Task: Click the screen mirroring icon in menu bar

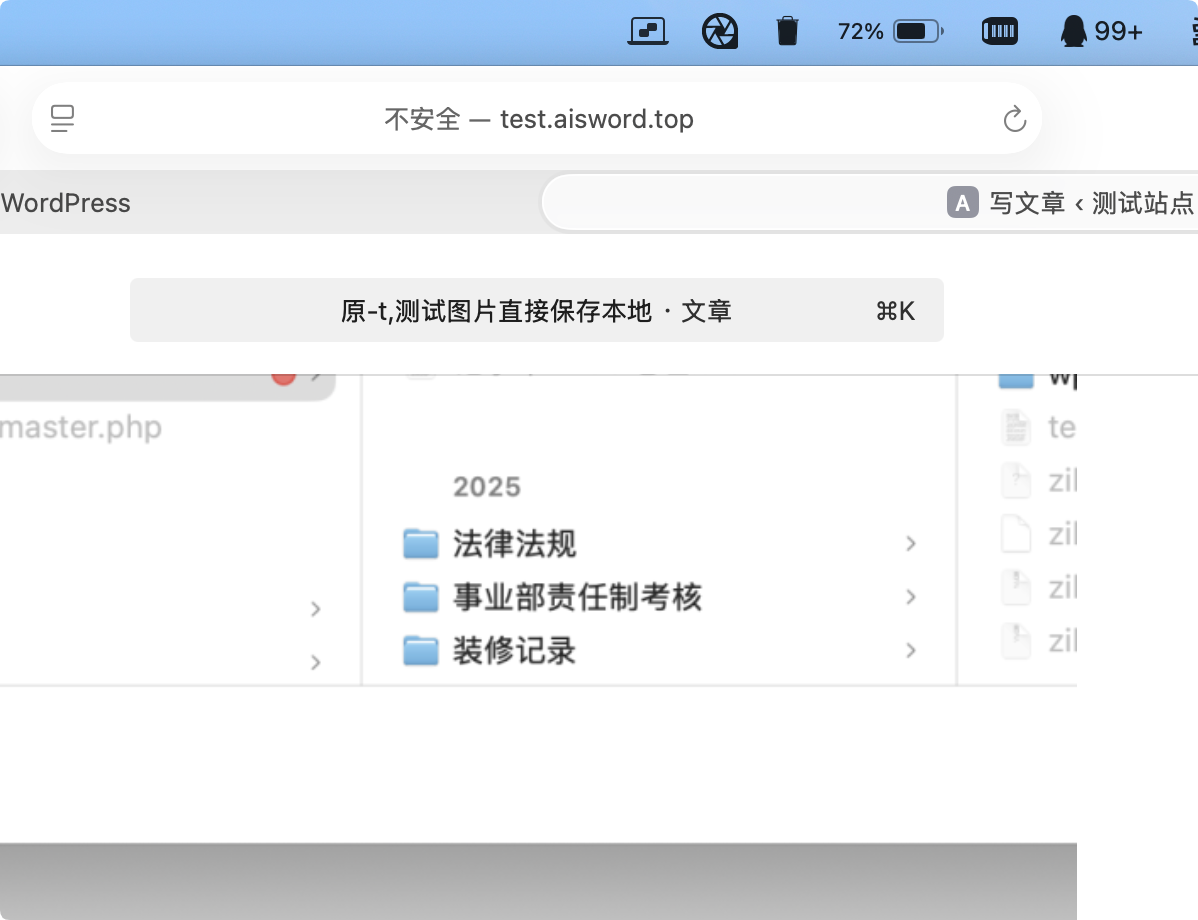Action: [x=648, y=32]
